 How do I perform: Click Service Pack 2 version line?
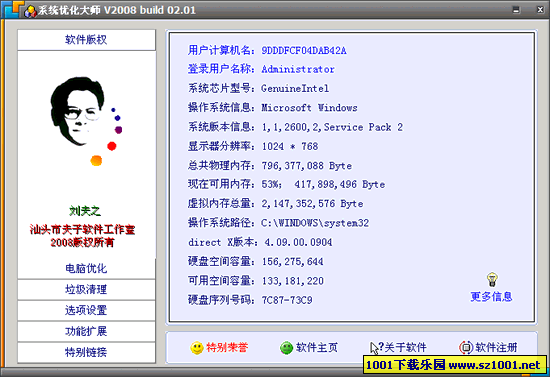click(x=332, y=127)
